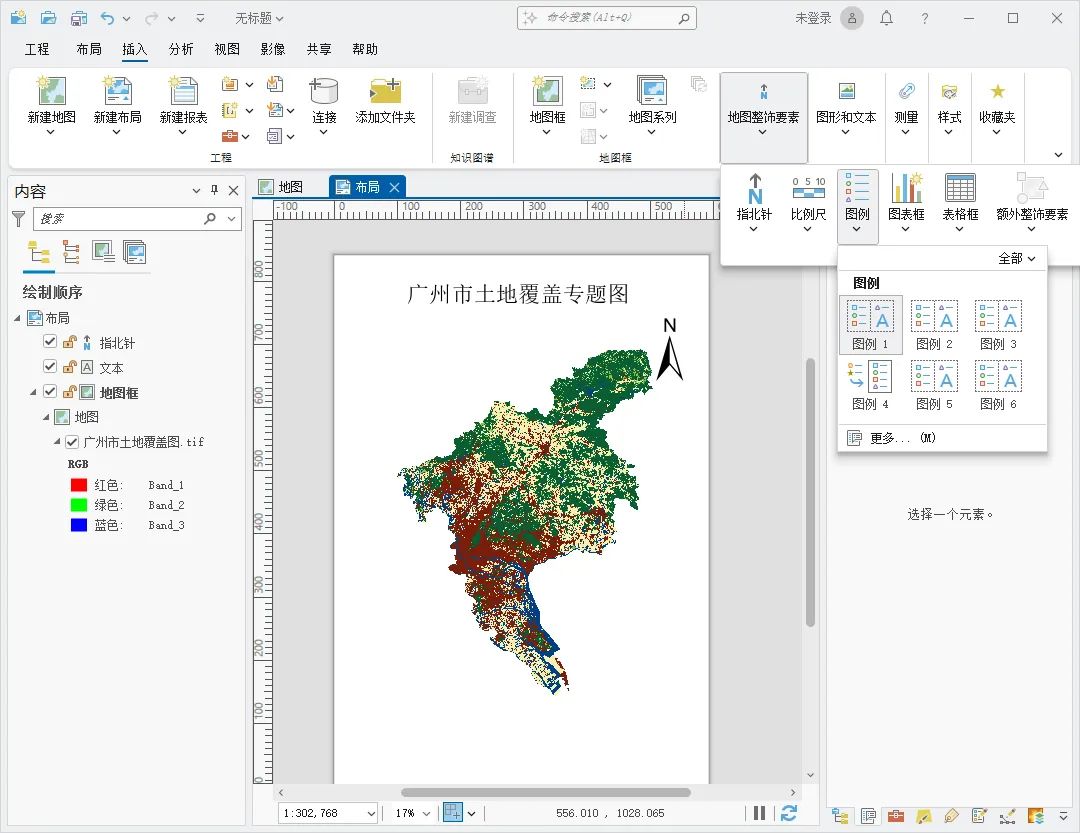
Task: Insert a North Arrow (指北针)
Action: tap(754, 203)
